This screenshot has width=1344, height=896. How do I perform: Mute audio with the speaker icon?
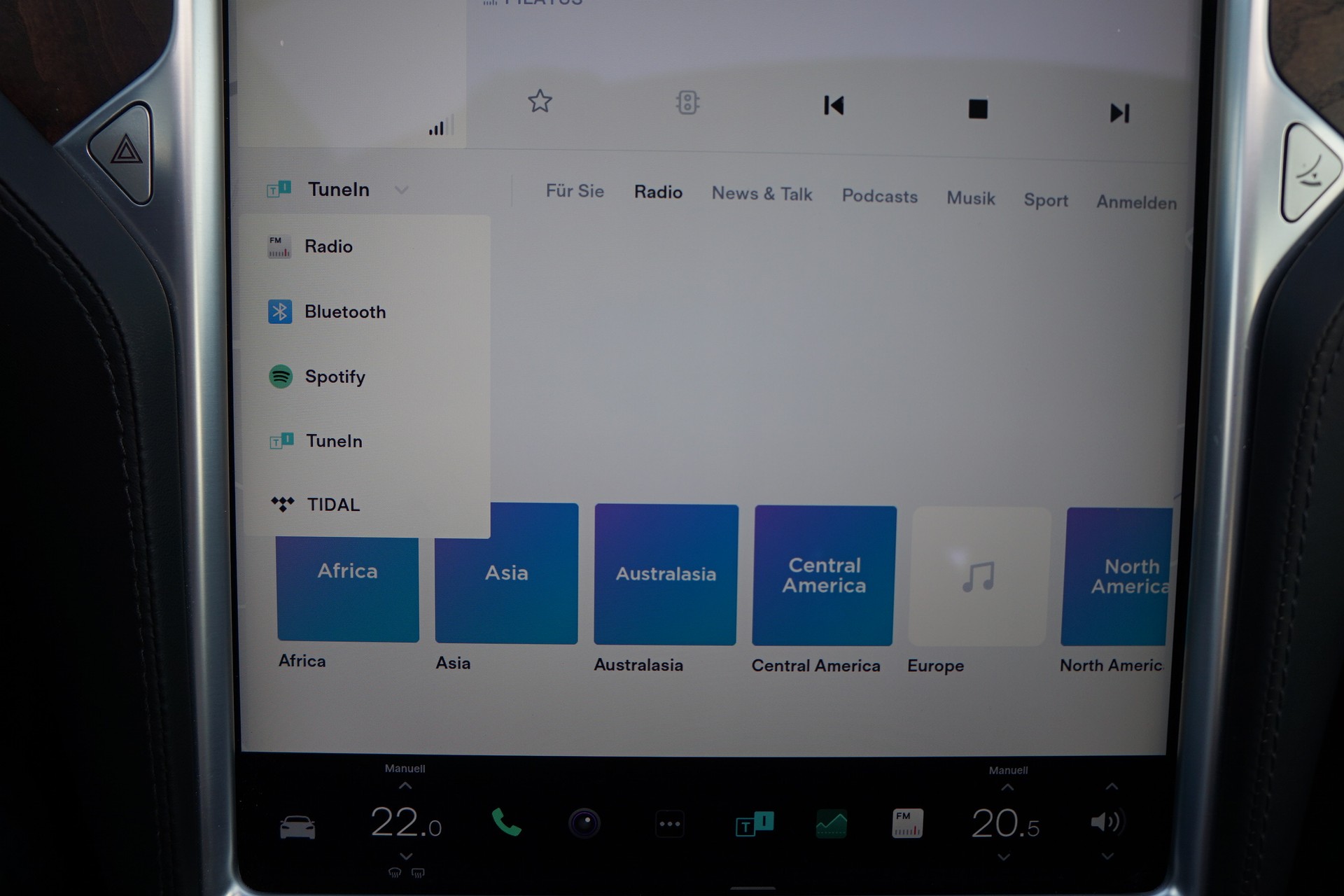tap(1107, 822)
